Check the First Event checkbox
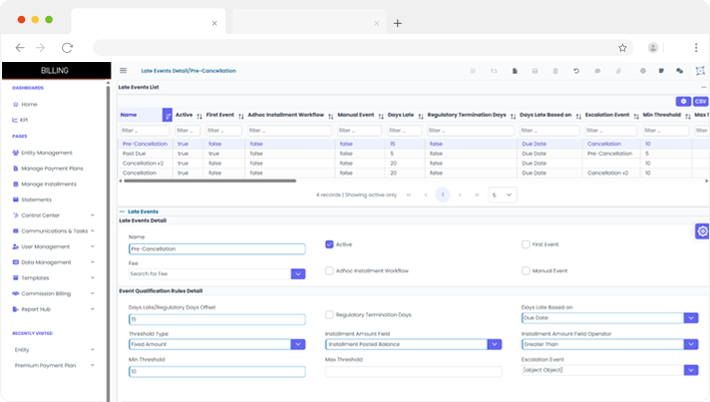The width and height of the screenshot is (710, 402). pos(526,244)
